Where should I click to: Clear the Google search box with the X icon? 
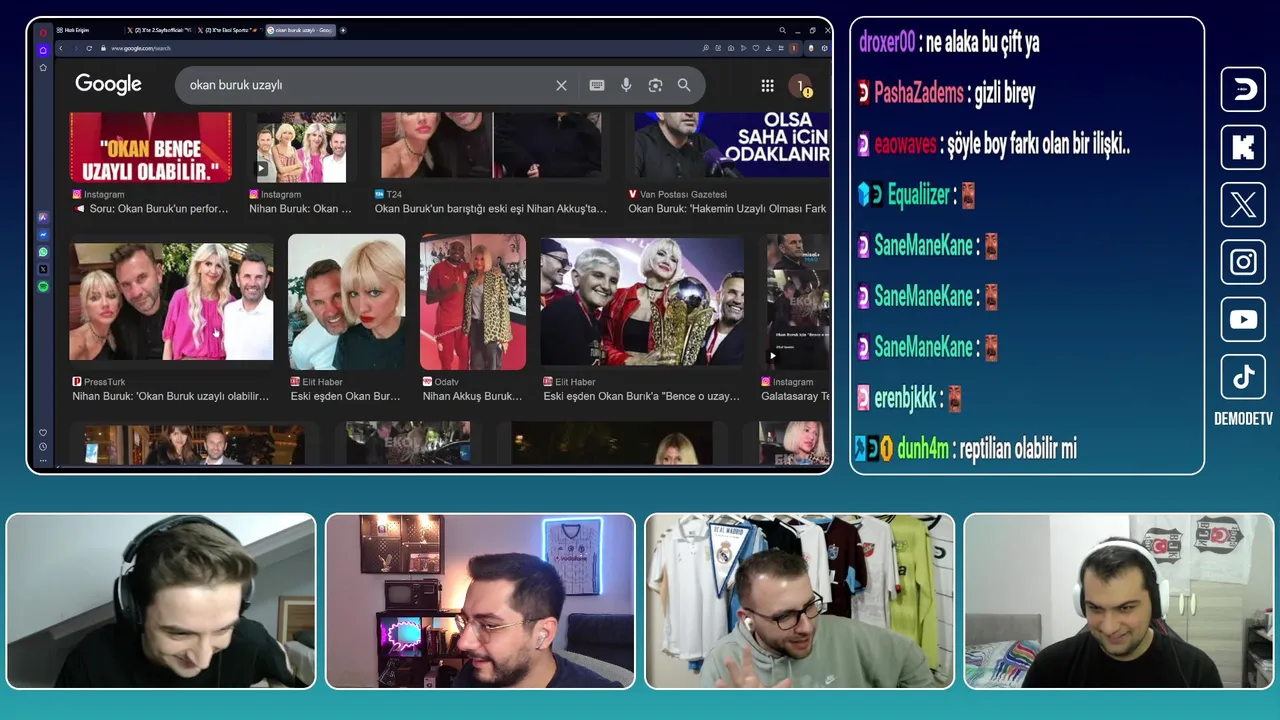point(561,86)
